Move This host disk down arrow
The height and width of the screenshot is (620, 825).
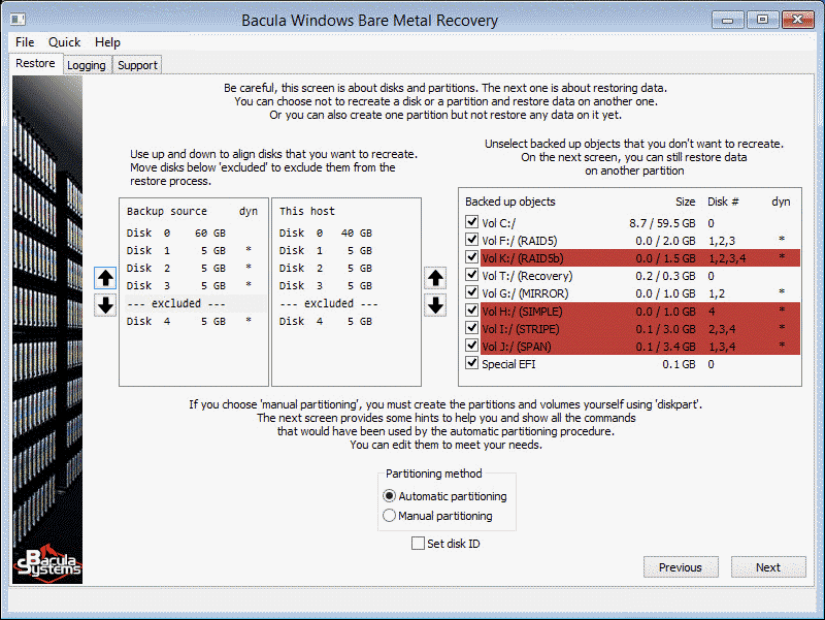435,305
